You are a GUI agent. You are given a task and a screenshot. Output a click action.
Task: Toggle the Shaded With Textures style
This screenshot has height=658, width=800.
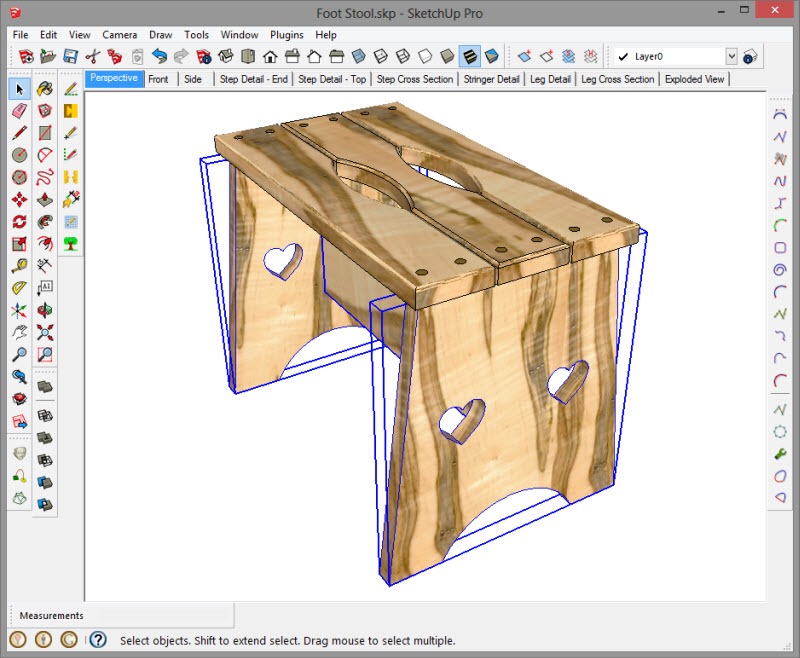[x=469, y=56]
